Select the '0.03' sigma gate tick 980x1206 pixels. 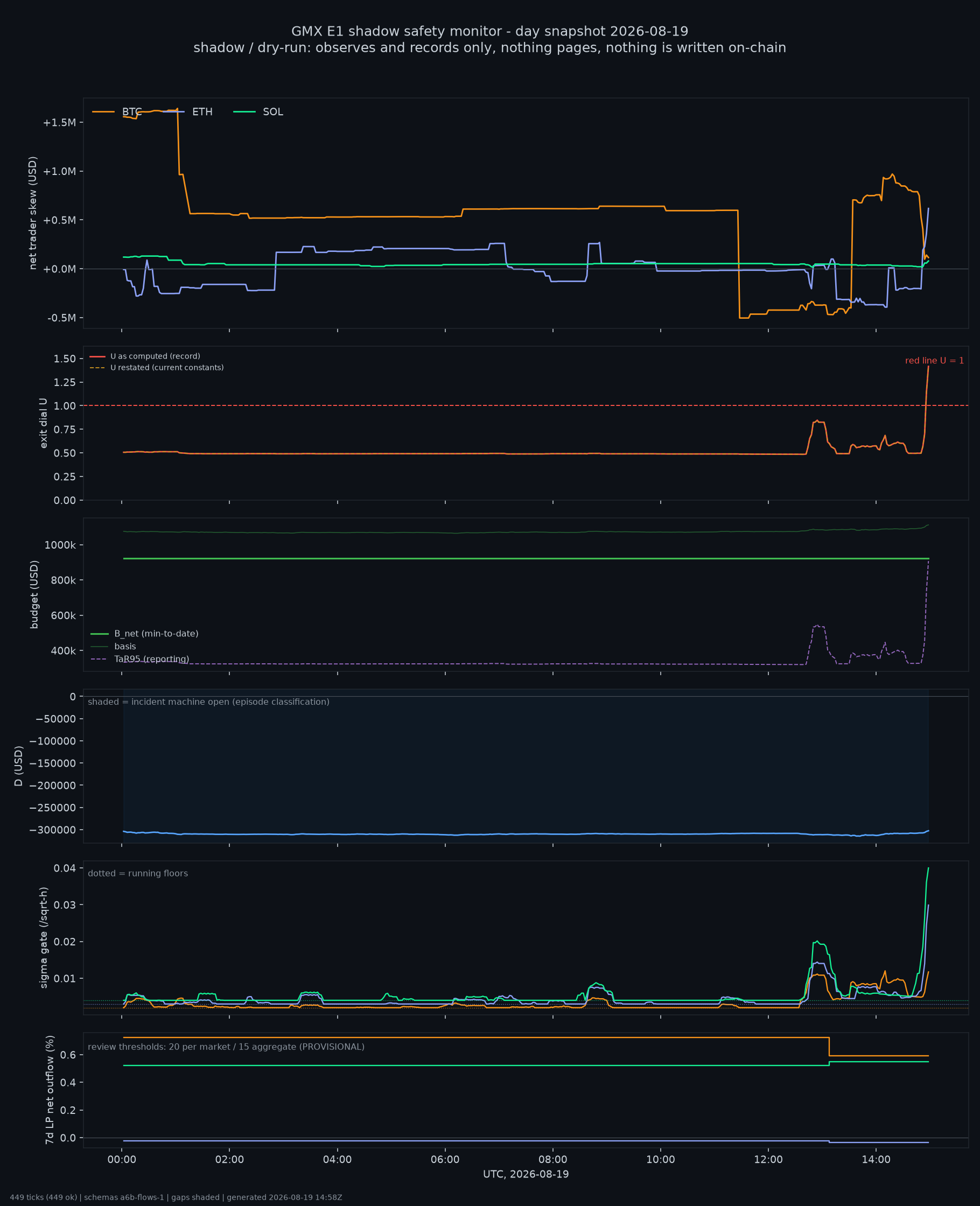(x=65, y=905)
